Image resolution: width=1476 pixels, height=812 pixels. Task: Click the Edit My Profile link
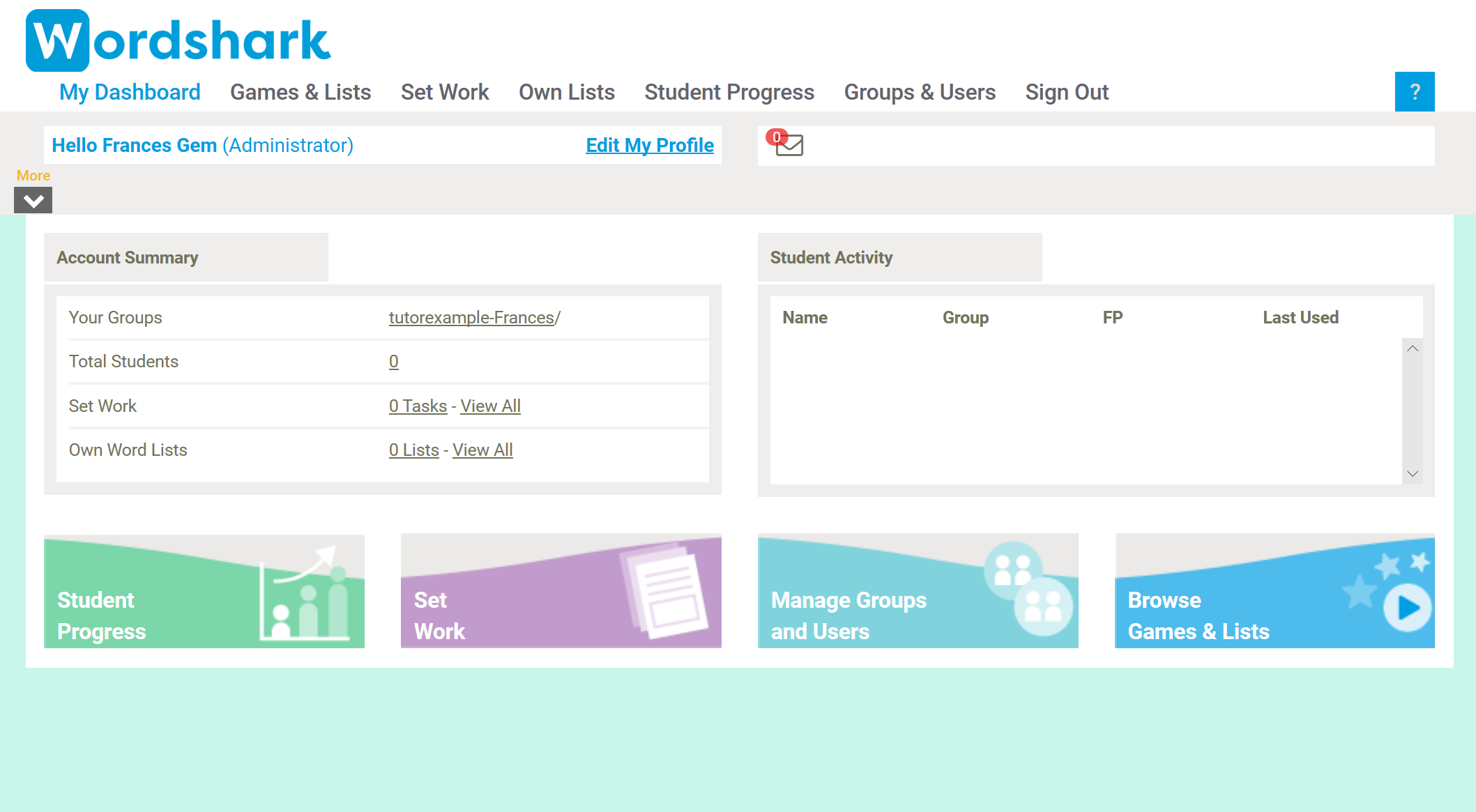coord(649,145)
